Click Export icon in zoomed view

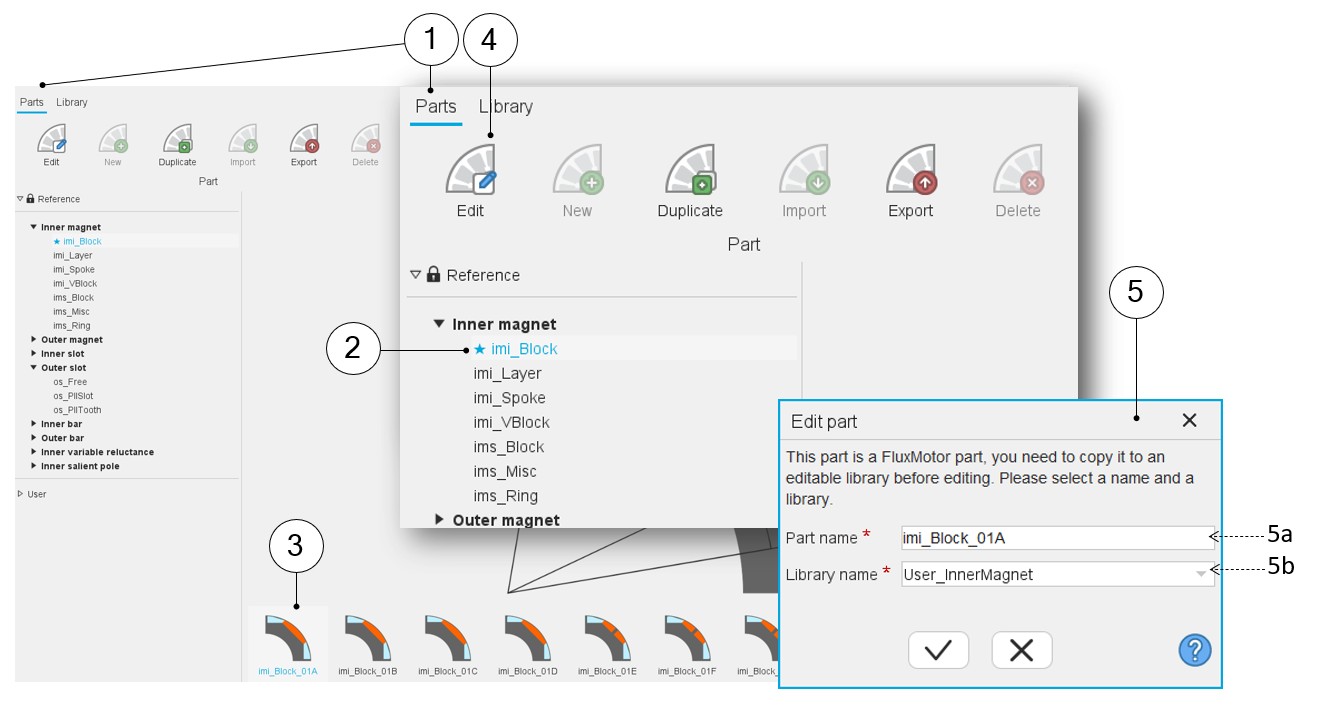[x=910, y=169]
